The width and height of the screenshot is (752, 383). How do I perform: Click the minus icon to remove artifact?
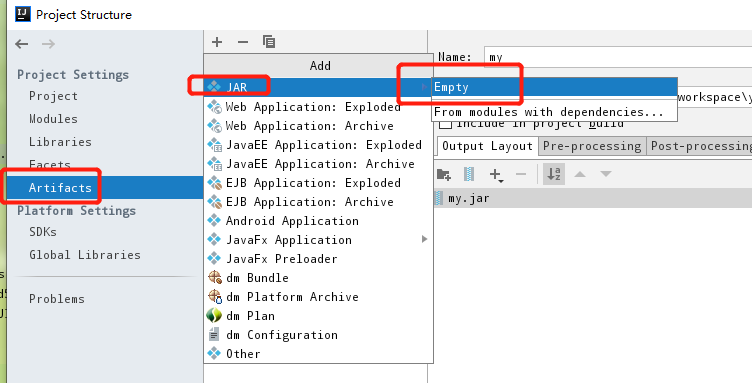click(x=243, y=42)
